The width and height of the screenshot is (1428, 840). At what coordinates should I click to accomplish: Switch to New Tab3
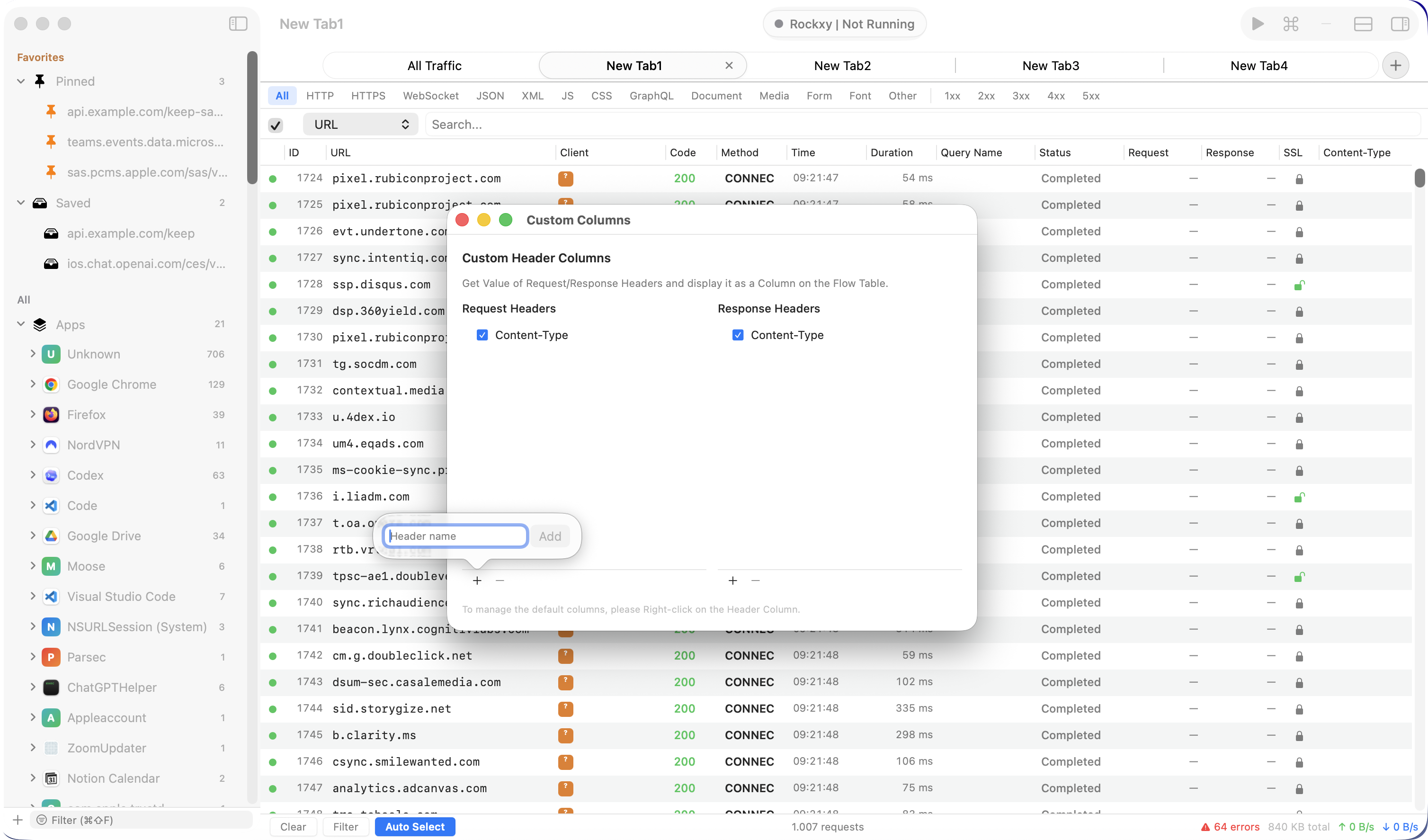click(x=1051, y=66)
